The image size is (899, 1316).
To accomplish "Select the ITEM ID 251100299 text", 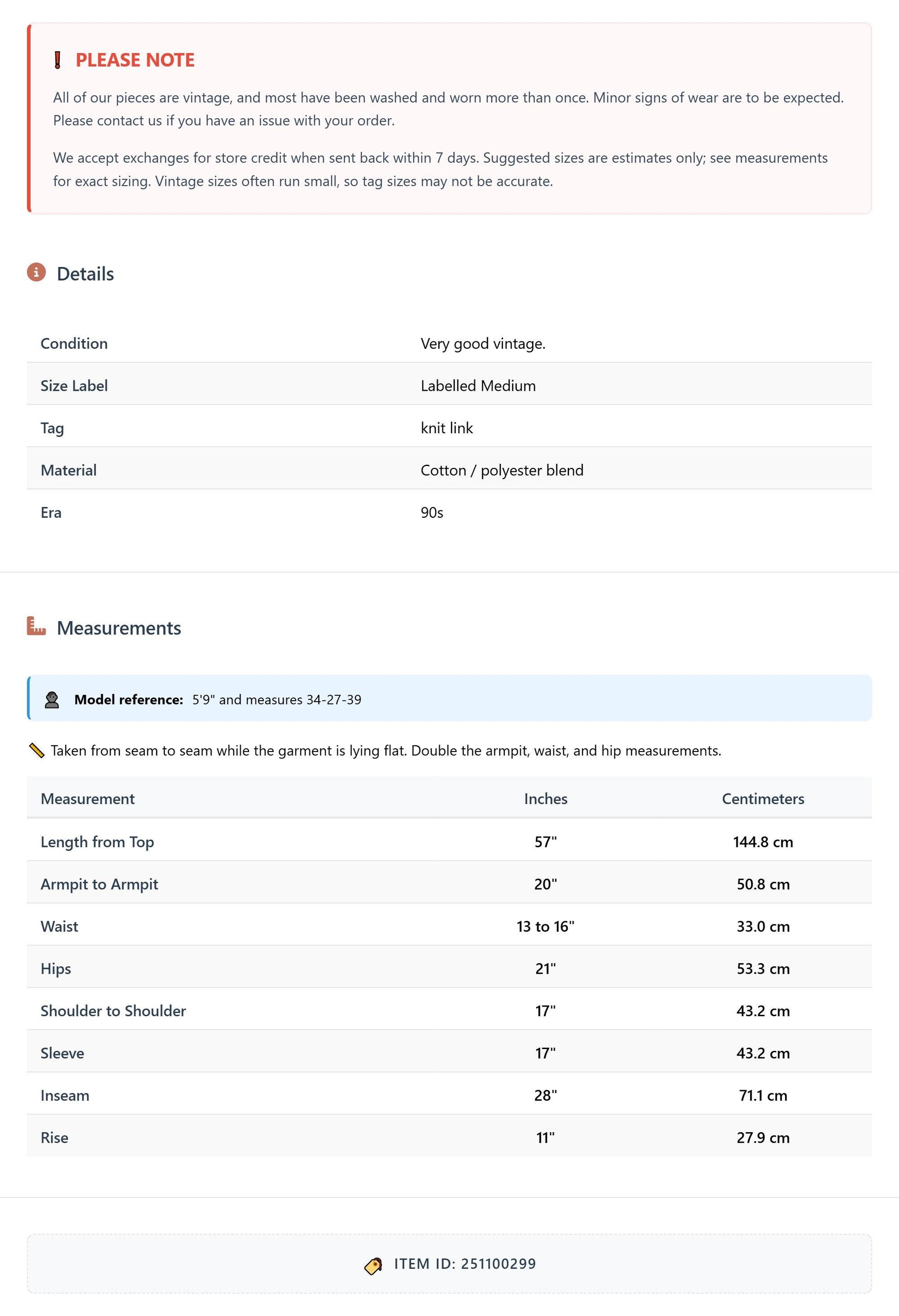I will pos(464,1264).
